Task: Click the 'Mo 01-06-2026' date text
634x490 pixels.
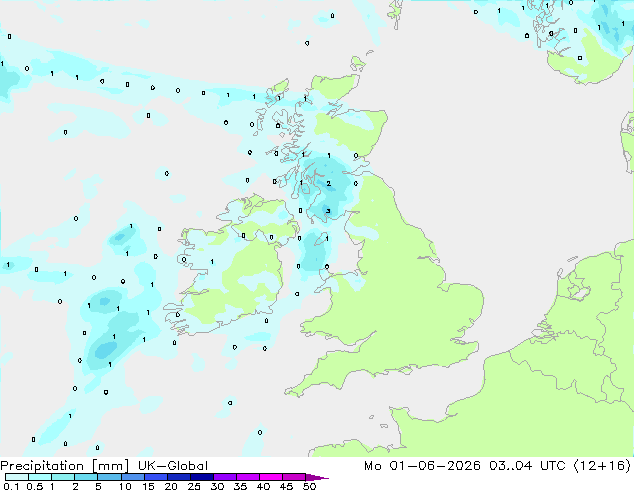Action: [422, 466]
